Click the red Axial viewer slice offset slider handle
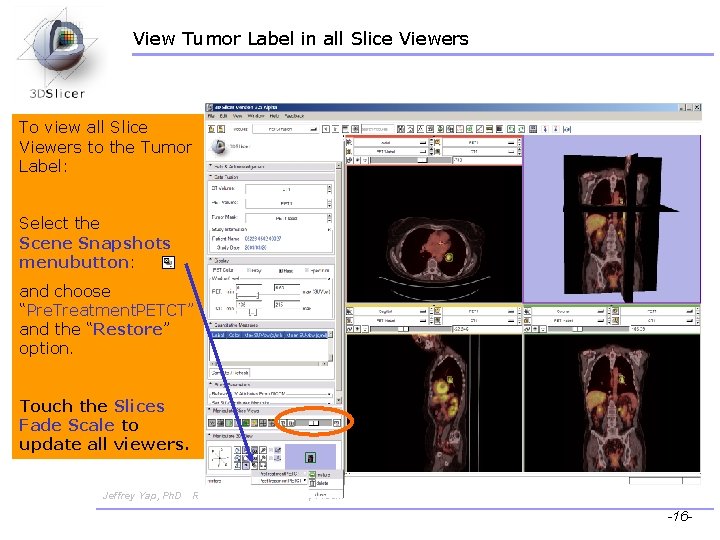The height and width of the screenshot is (540, 720). 422,160
